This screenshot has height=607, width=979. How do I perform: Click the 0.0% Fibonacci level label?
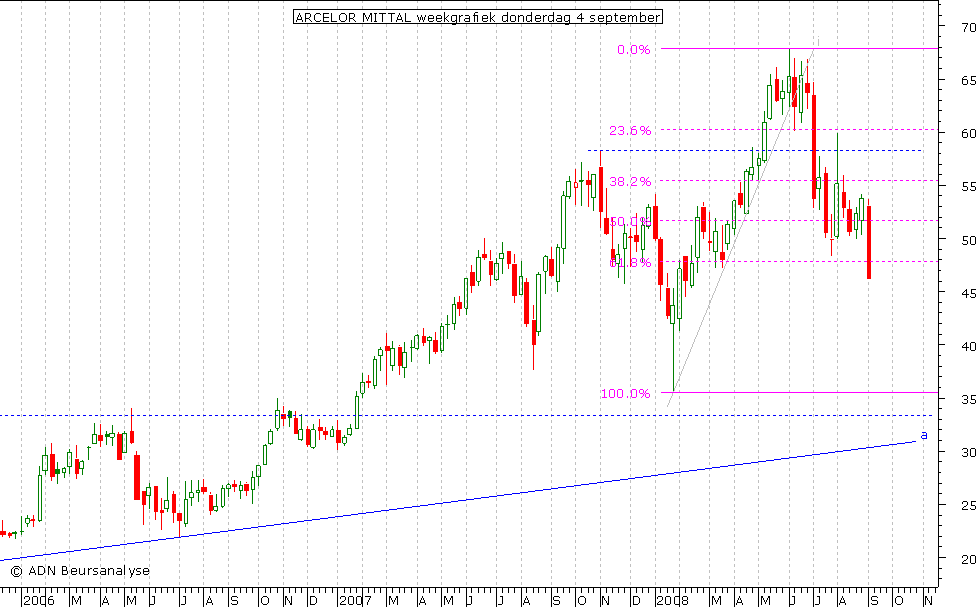tap(634, 49)
